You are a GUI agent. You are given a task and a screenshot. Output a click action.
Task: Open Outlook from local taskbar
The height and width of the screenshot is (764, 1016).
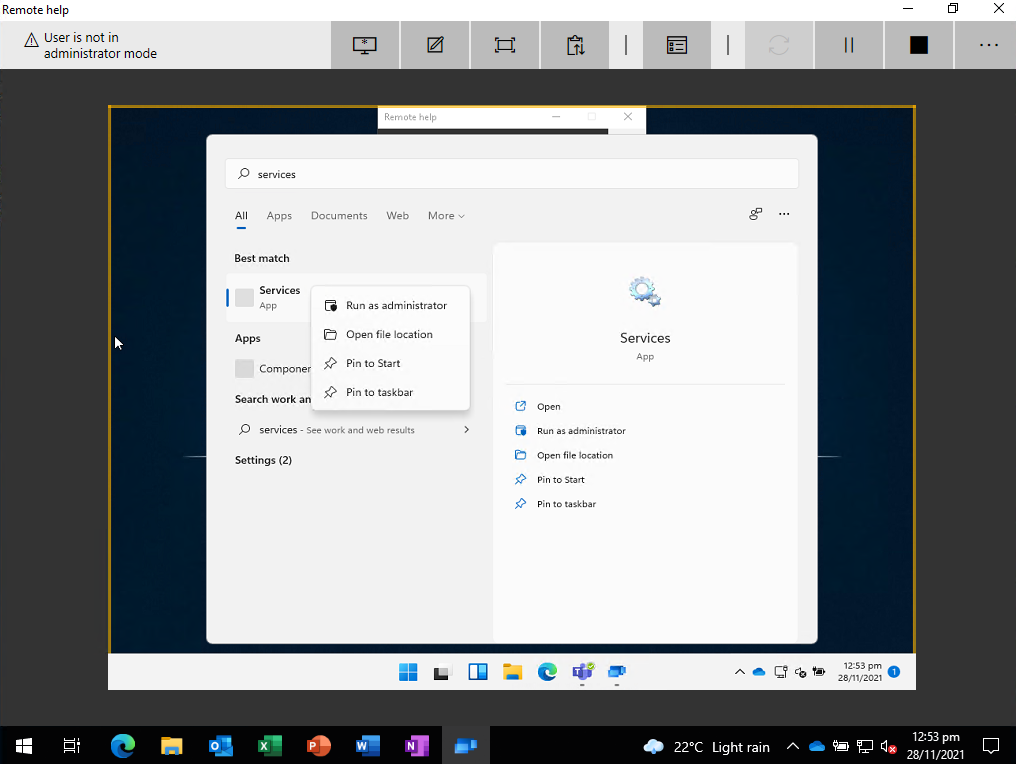pyautogui.click(x=220, y=746)
